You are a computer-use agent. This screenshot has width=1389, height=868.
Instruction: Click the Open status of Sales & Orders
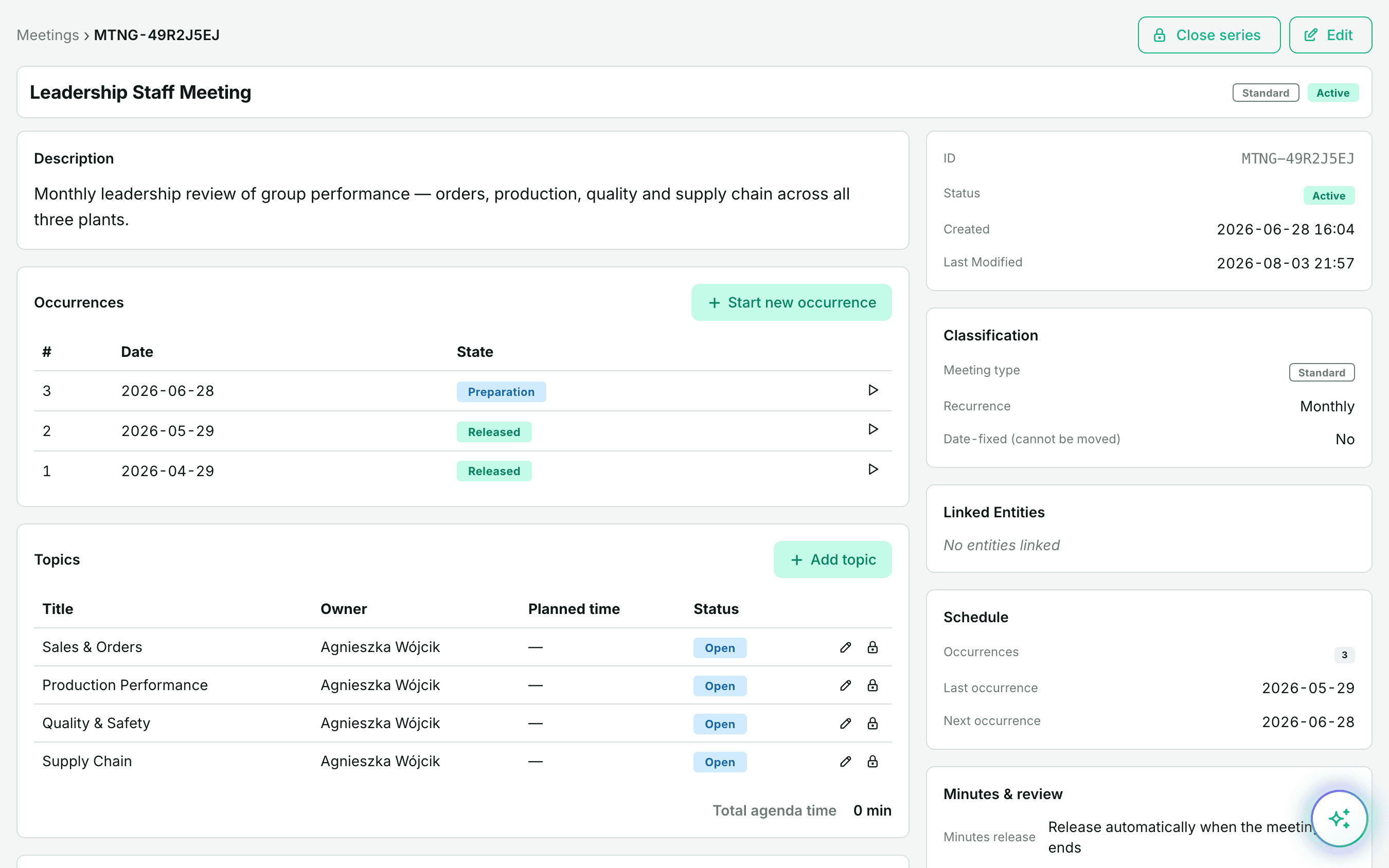(720, 648)
